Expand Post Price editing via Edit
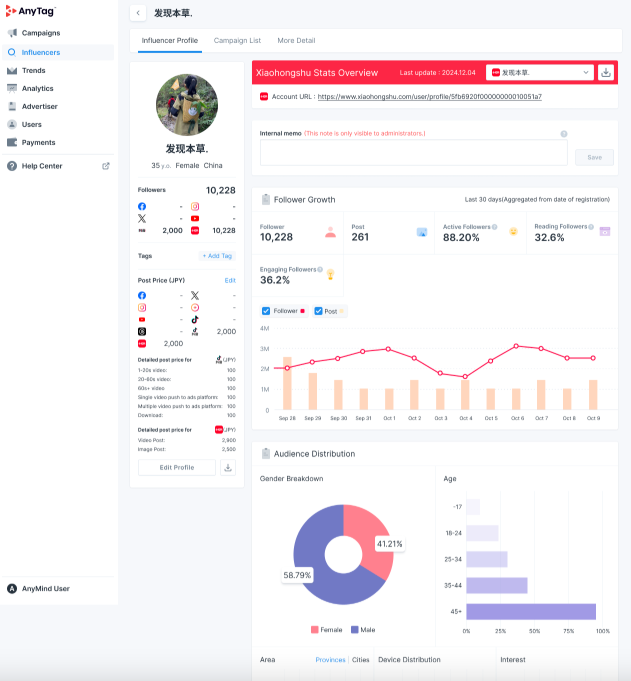The width and height of the screenshot is (631, 681). coord(230,281)
